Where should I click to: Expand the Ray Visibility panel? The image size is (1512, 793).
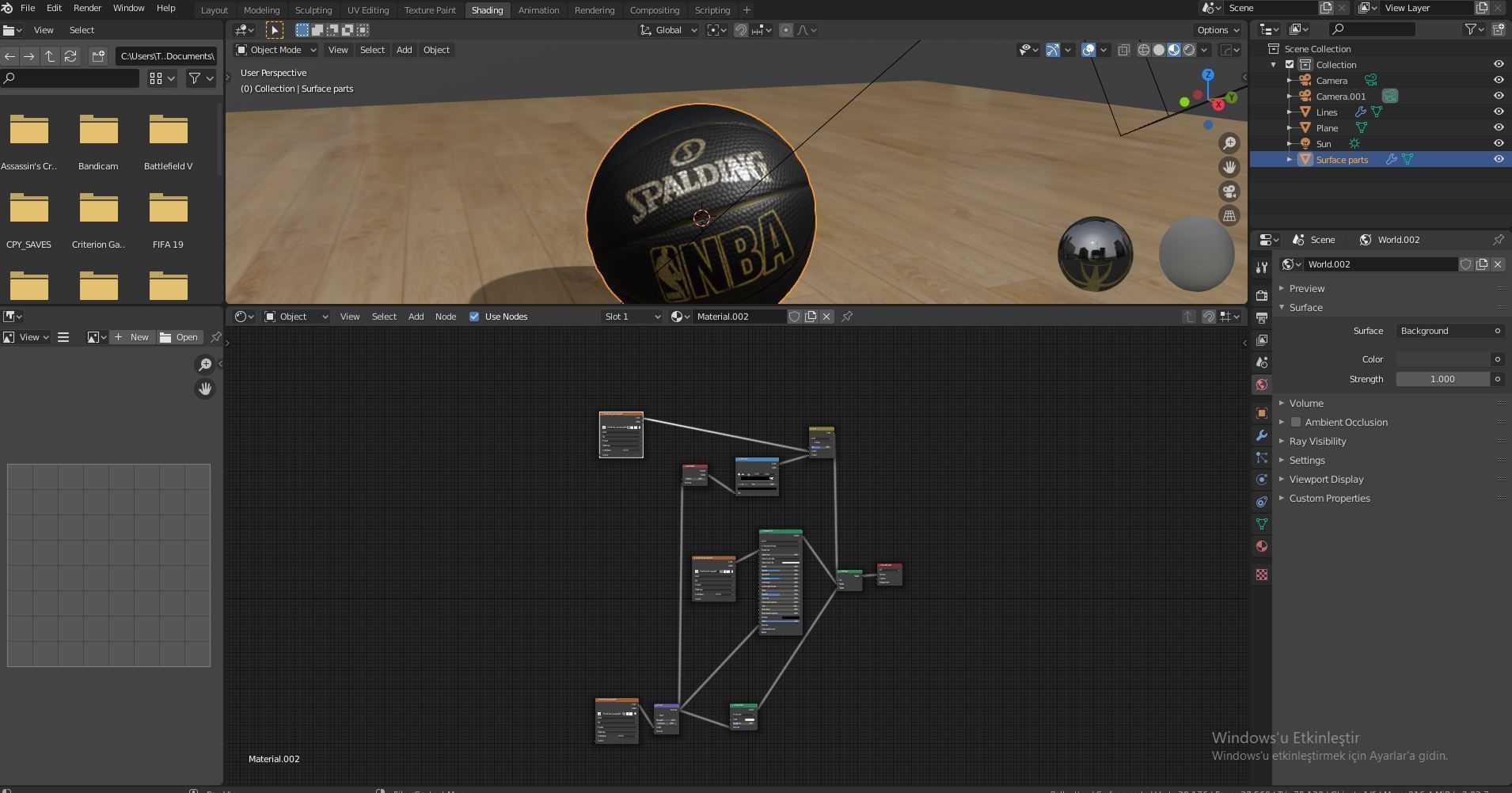tap(1317, 442)
